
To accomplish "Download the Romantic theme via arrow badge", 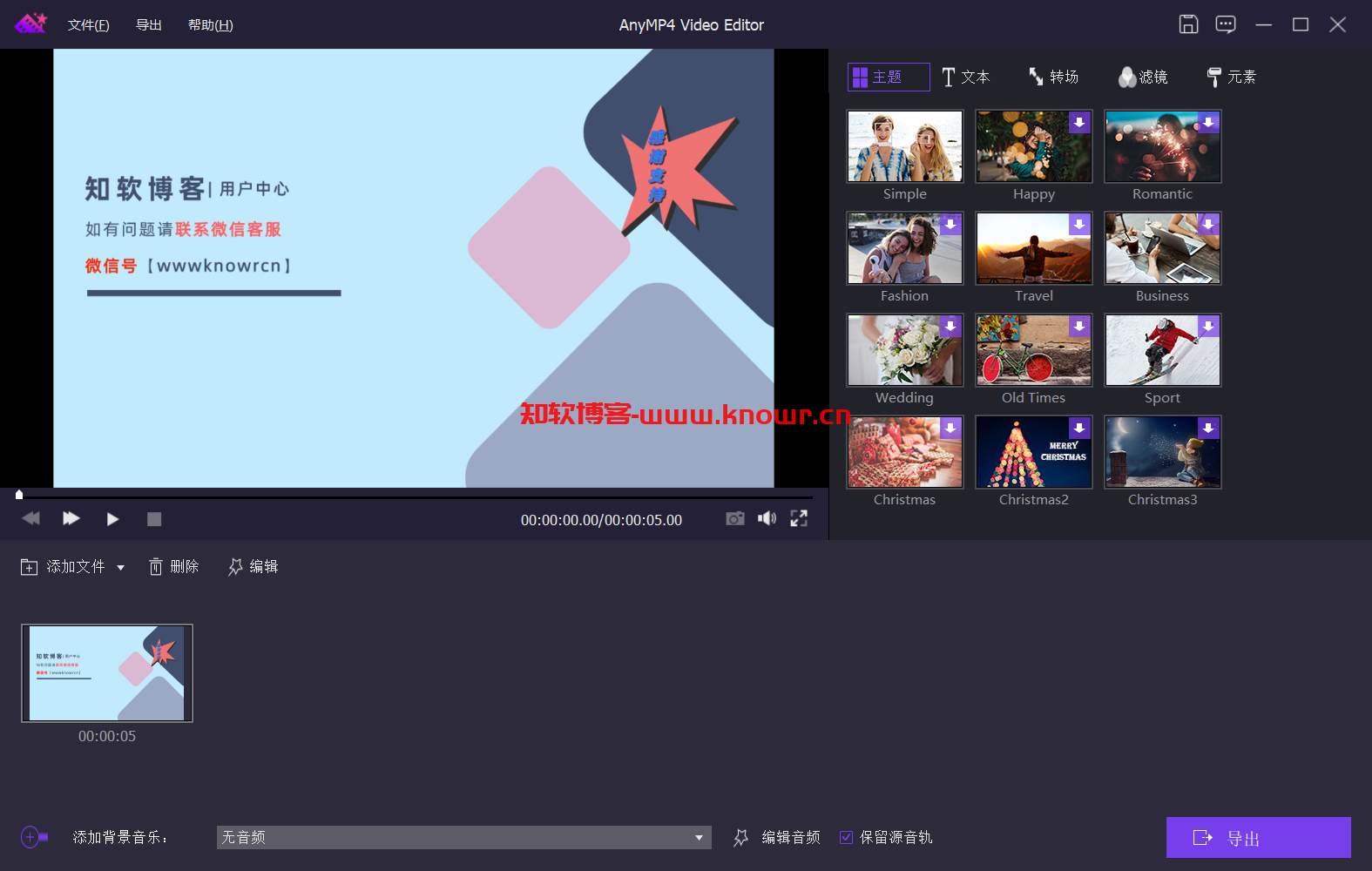I will tap(1208, 123).
